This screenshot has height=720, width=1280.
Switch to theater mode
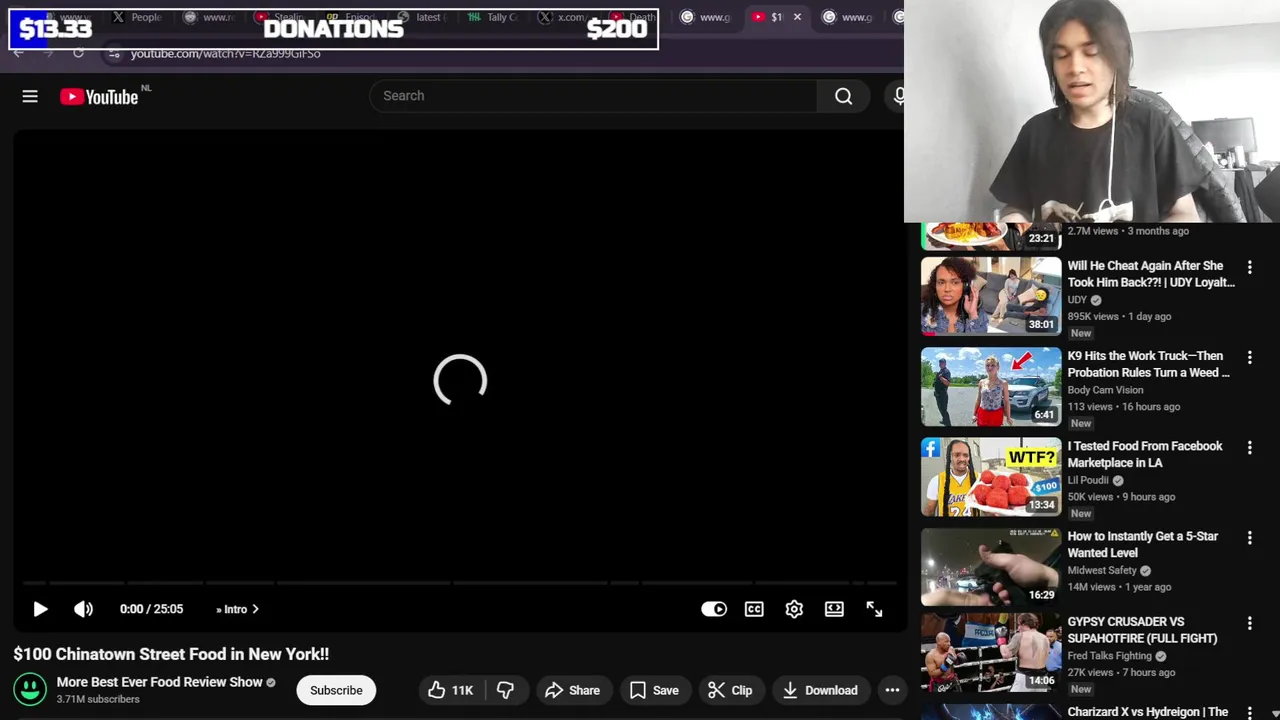click(834, 609)
